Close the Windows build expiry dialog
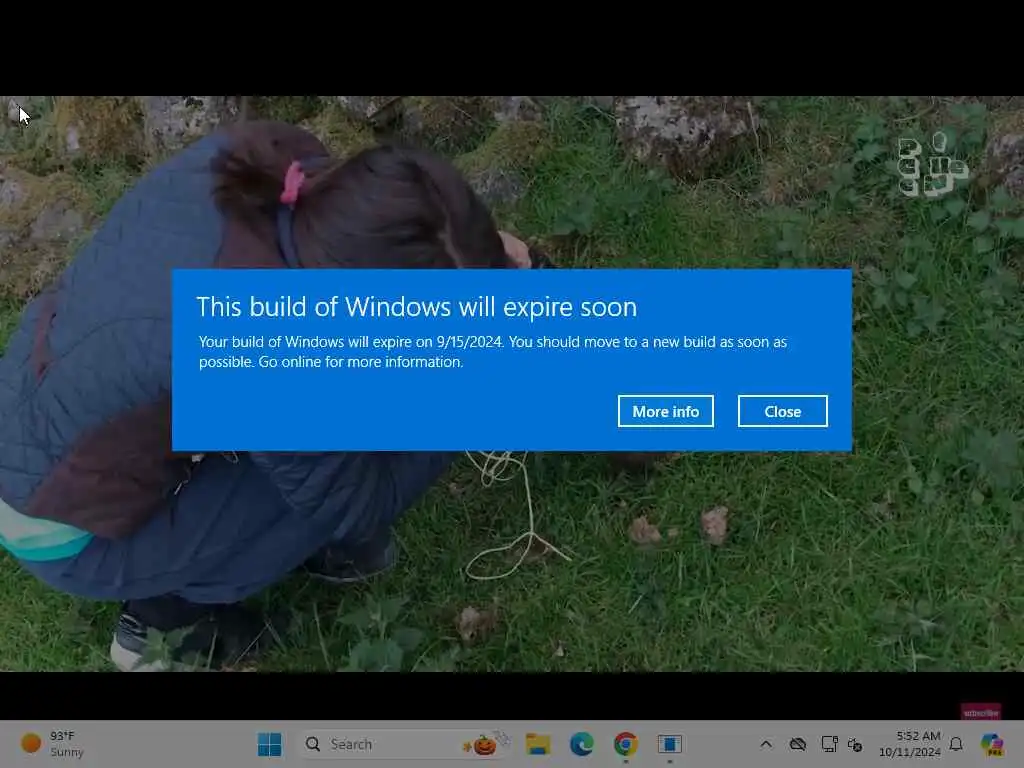Image resolution: width=1024 pixels, height=768 pixels. 782,411
